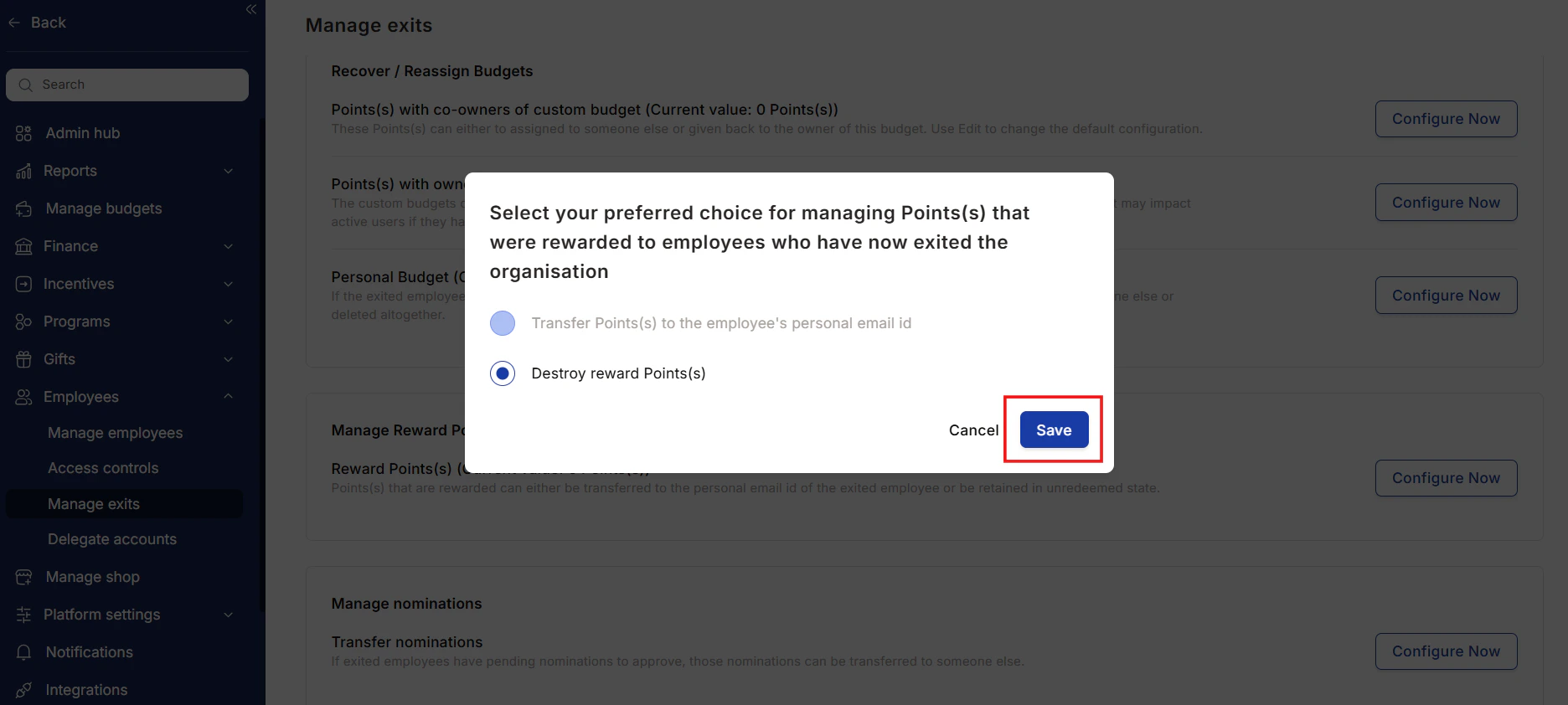Click the Back arrow icon
Viewport: 1568px width, 705px height.
tap(14, 23)
